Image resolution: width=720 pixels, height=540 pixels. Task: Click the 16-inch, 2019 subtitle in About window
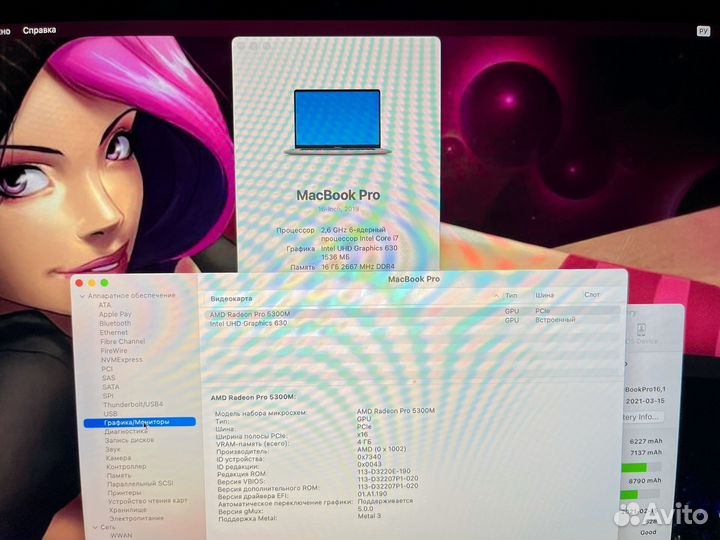click(338, 209)
